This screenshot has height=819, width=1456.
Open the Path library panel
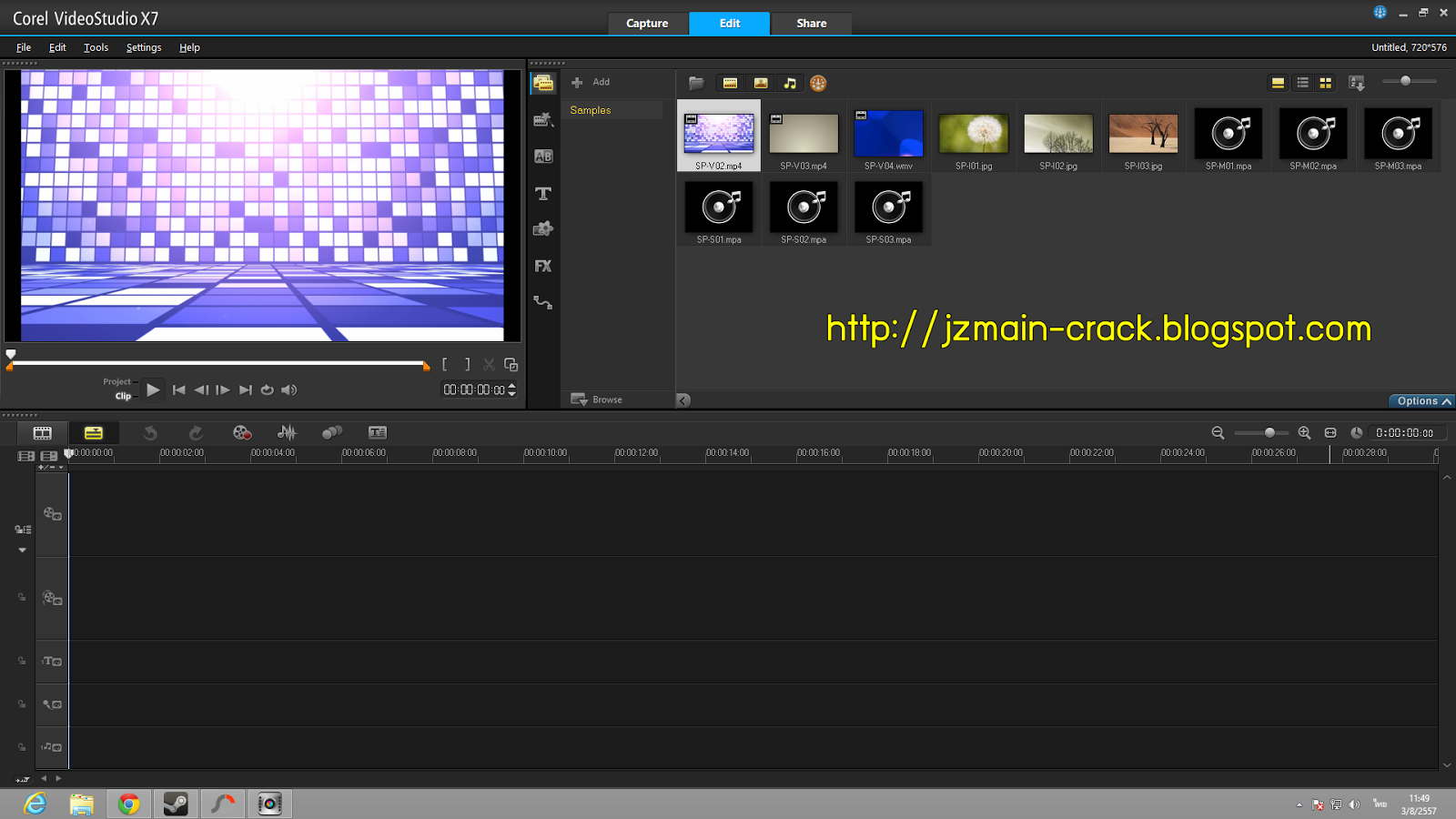[x=543, y=302]
